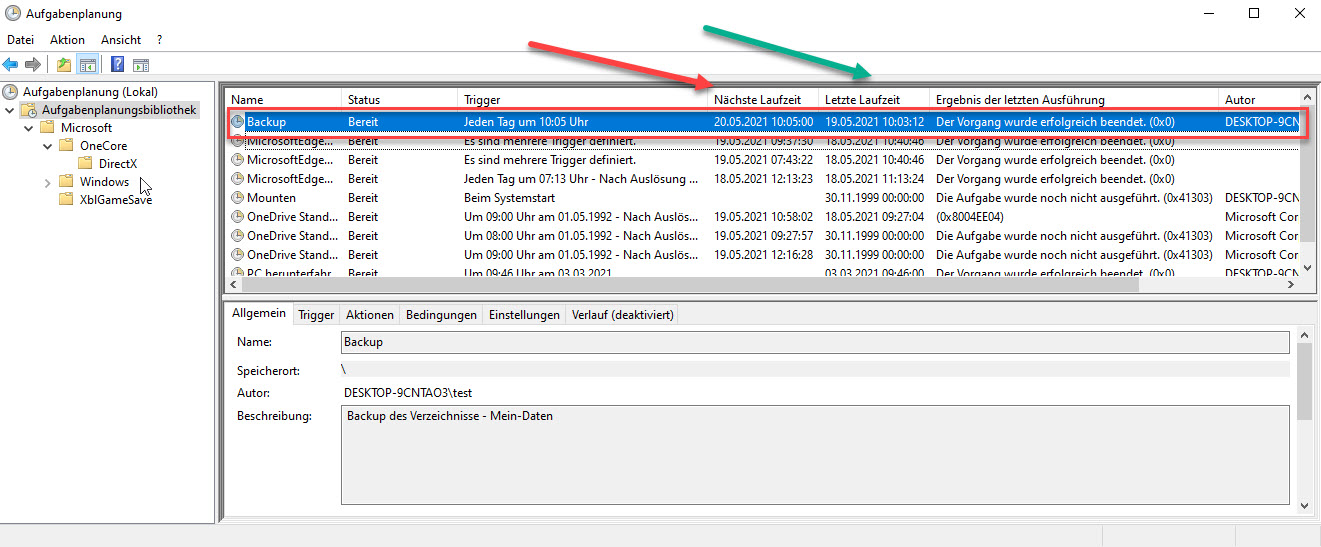Select the DirectX folder in tree
This screenshot has height=547, width=1321.
(x=118, y=164)
